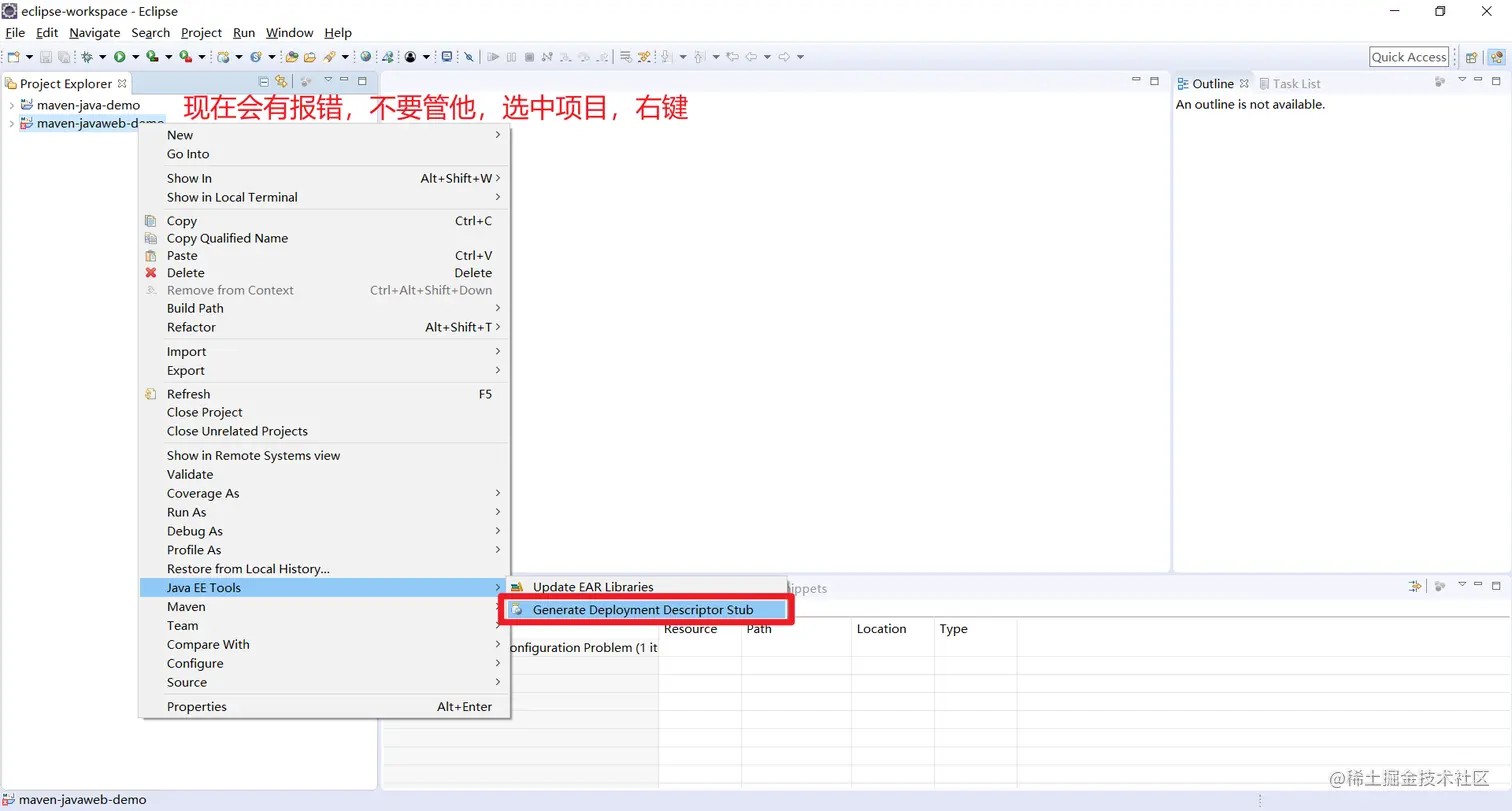1512x811 pixels.
Task: Click the Open Web Browser globe icon
Action: point(365,57)
